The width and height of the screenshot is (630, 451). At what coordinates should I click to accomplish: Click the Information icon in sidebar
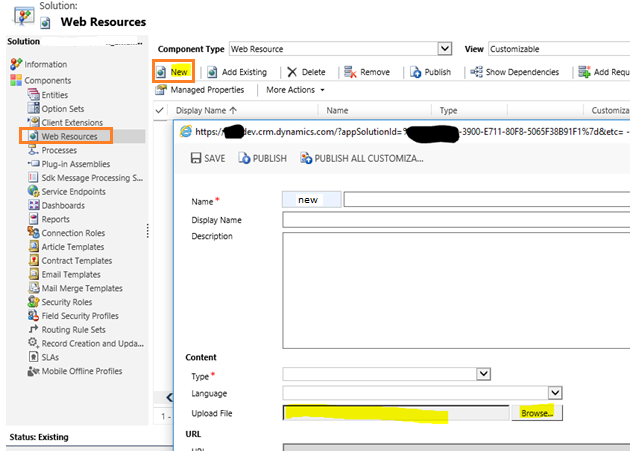[x=16, y=64]
